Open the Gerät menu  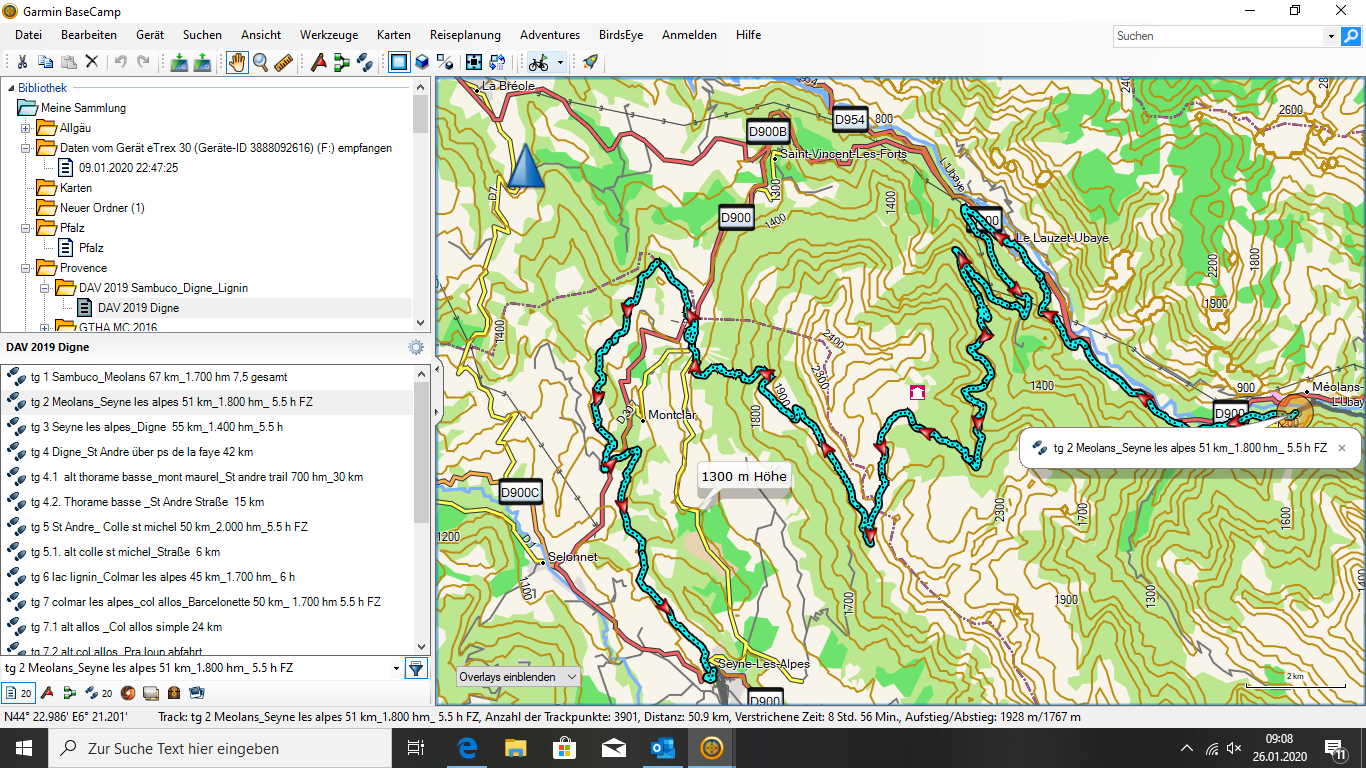click(150, 35)
